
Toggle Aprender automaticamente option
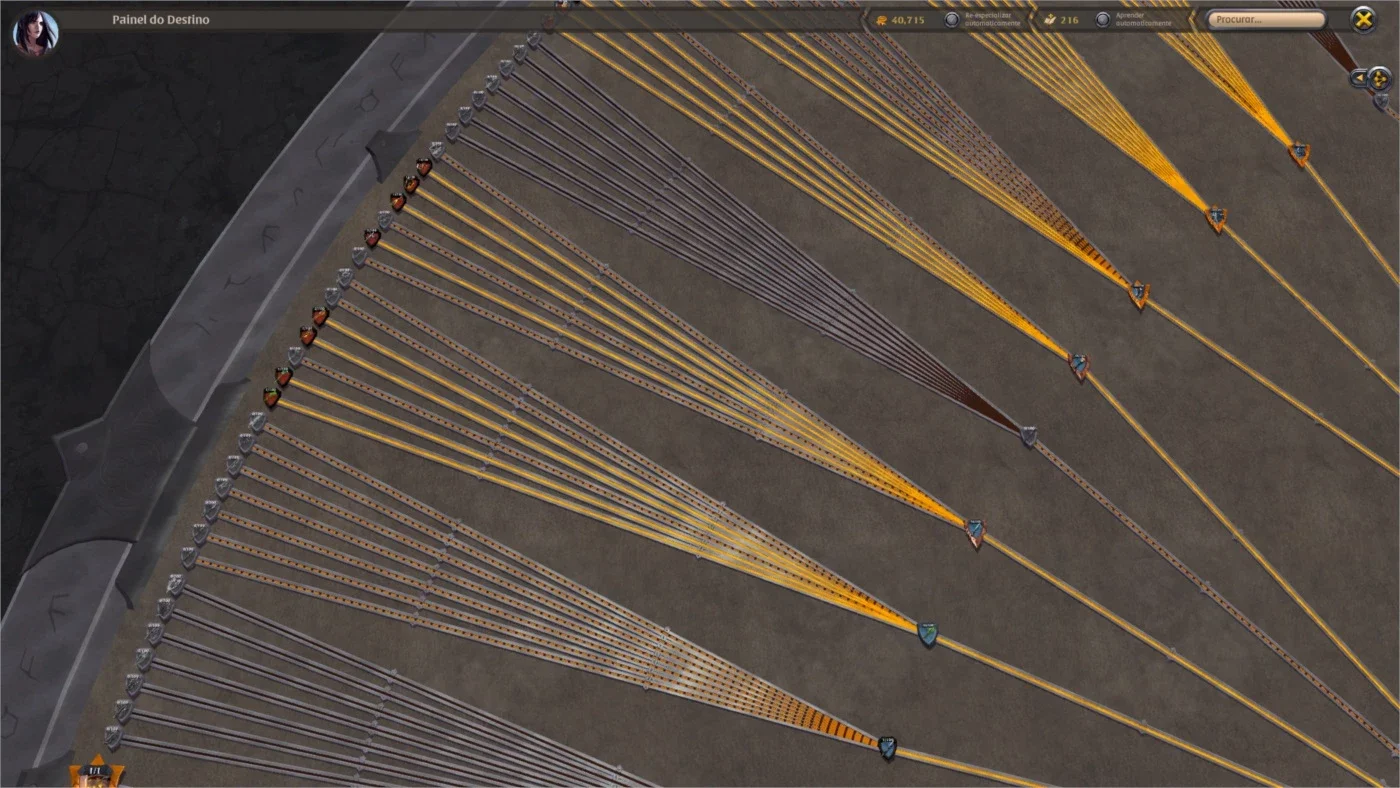point(1103,19)
